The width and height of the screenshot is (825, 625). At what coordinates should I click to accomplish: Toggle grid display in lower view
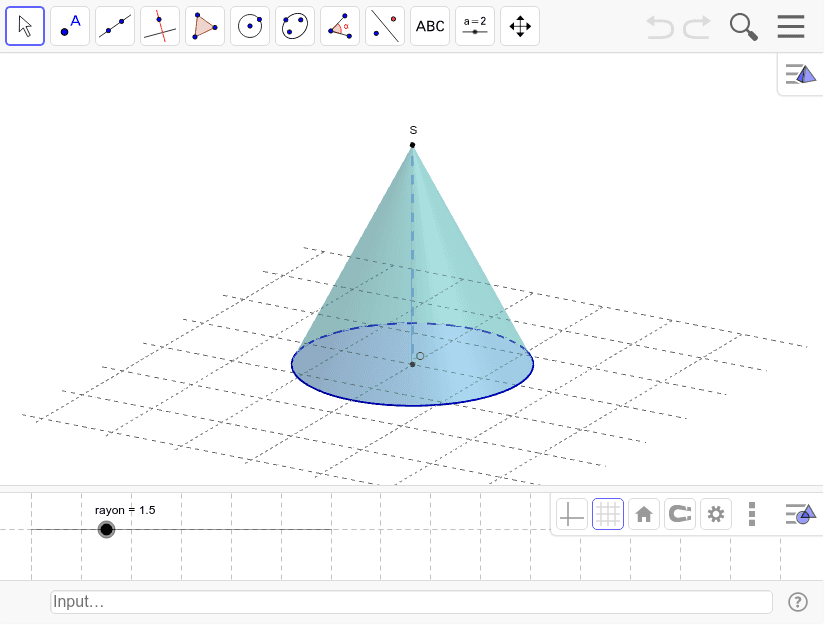(x=608, y=514)
